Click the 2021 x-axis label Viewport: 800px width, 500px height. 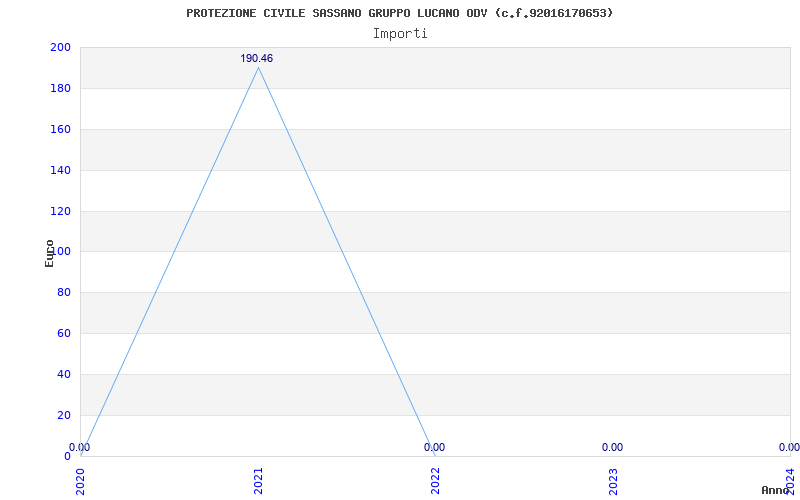click(x=258, y=481)
